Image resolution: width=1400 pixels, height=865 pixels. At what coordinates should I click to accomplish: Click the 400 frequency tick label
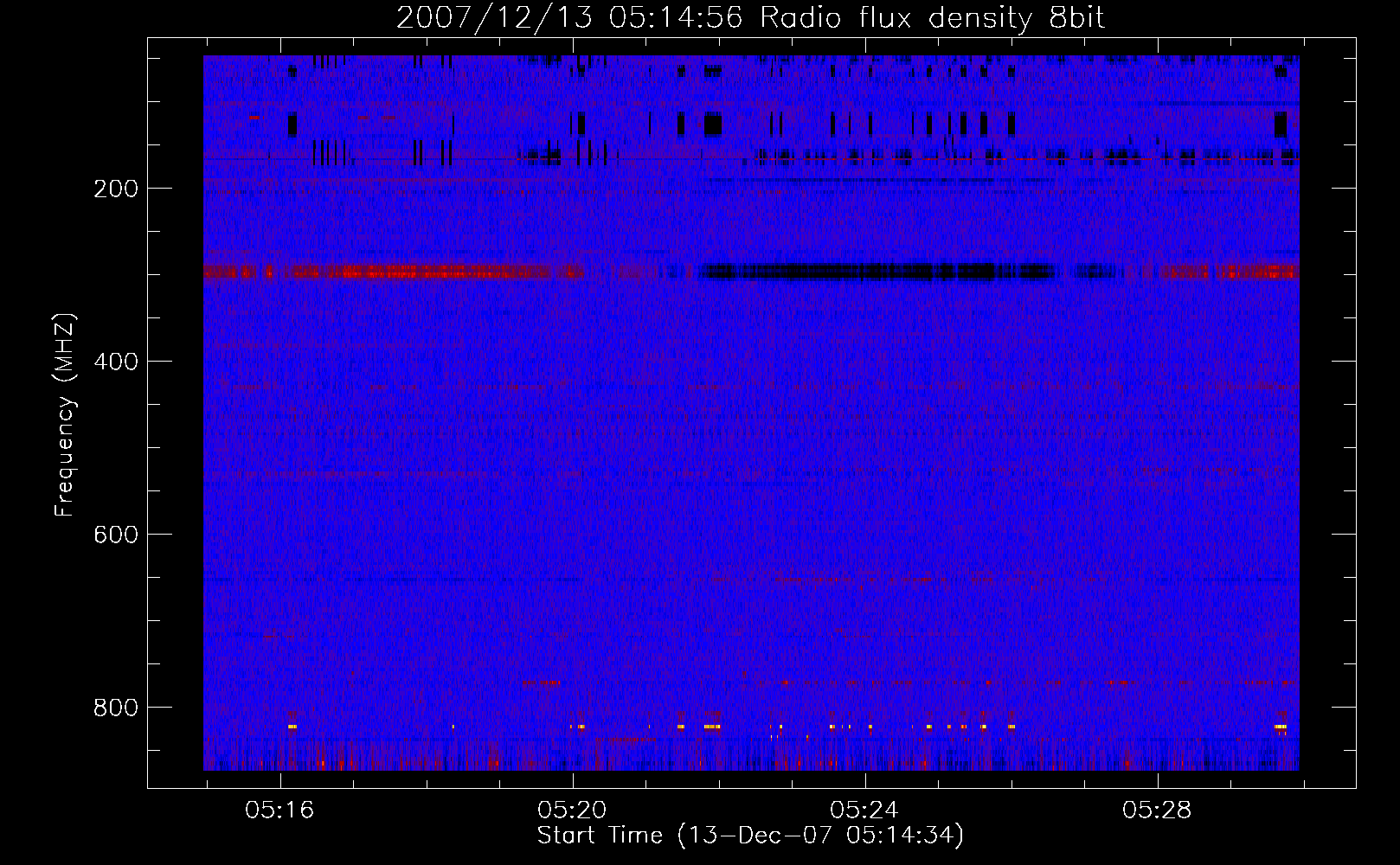[116, 362]
